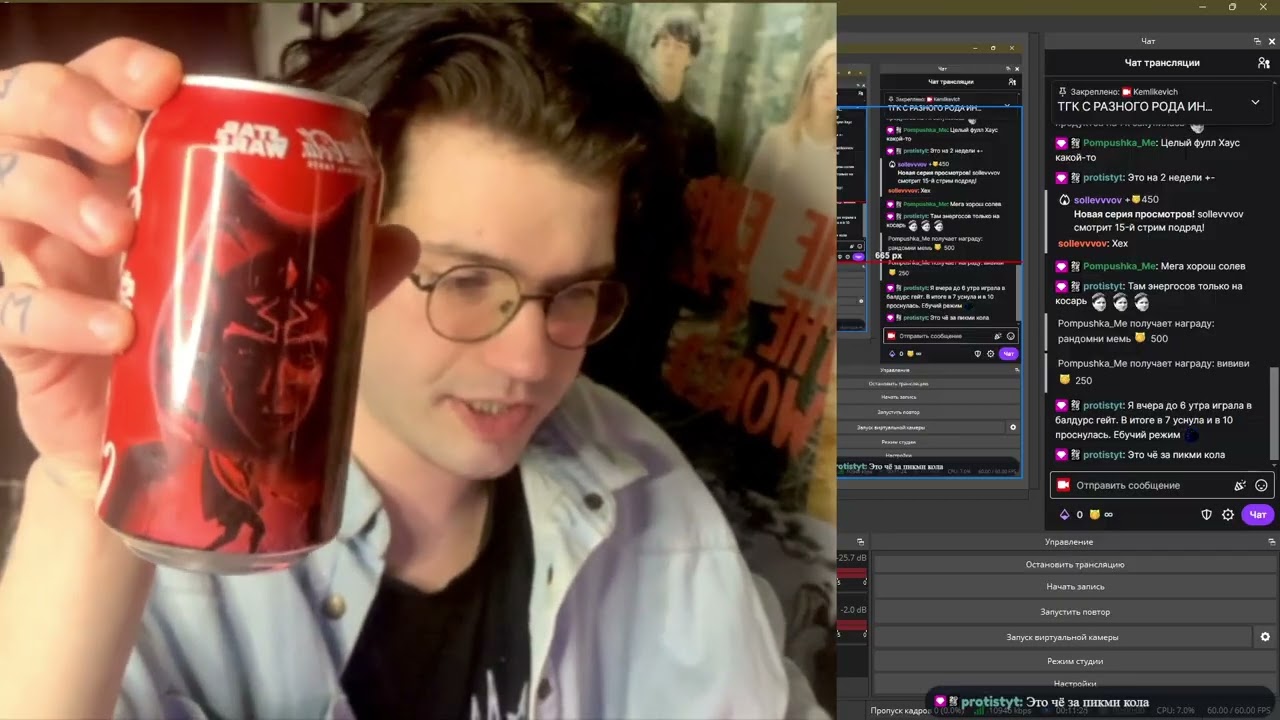Click the pin icon next to "Закреплено"
The image size is (1280, 720).
[1062, 91]
